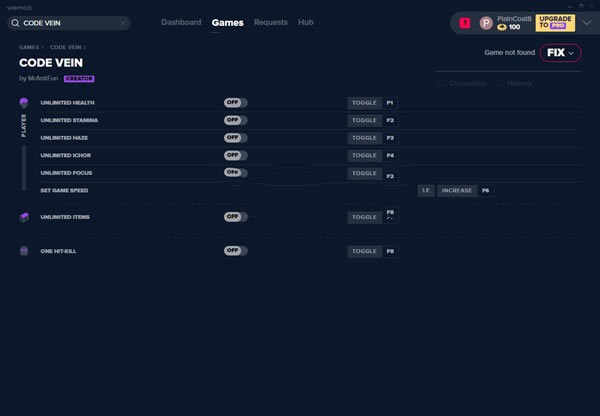Toggle Unlimited Items switch
600x416 pixels.
[236, 217]
